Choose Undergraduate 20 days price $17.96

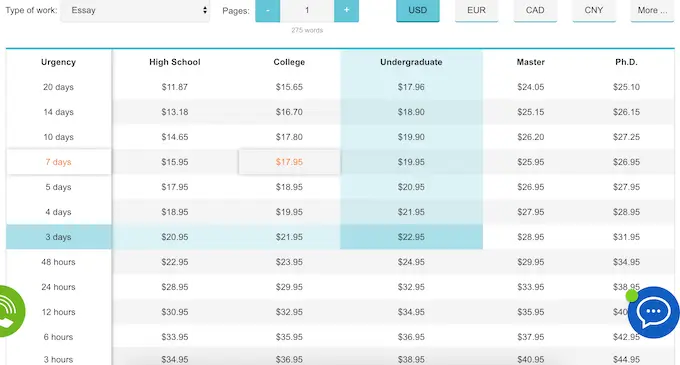pyautogui.click(x=411, y=87)
